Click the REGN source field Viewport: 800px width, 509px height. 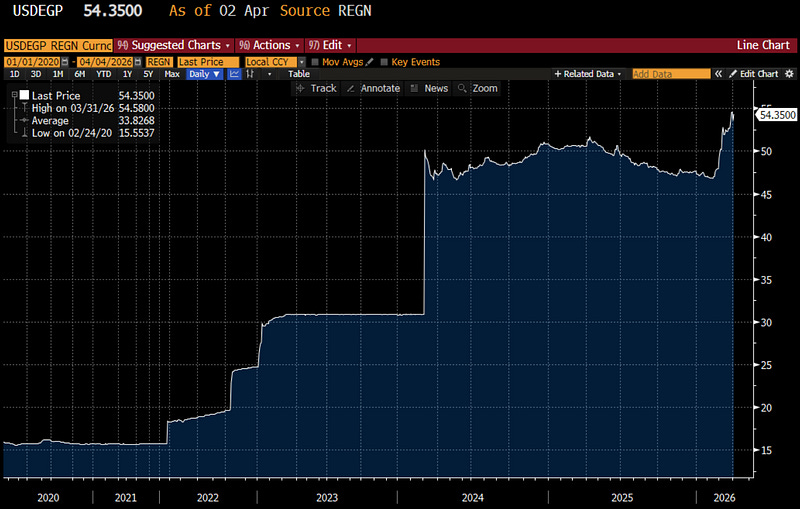pyautogui.click(x=159, y=62)
